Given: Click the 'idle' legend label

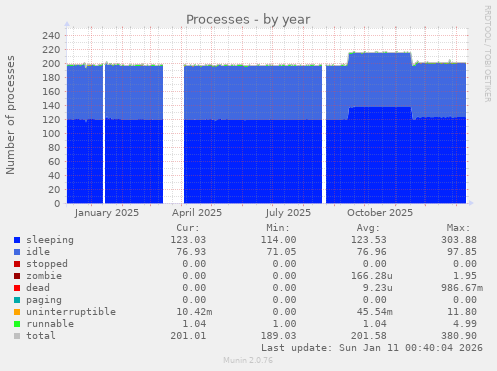Looking at the screenshot, I should click(x=38, y=252).
